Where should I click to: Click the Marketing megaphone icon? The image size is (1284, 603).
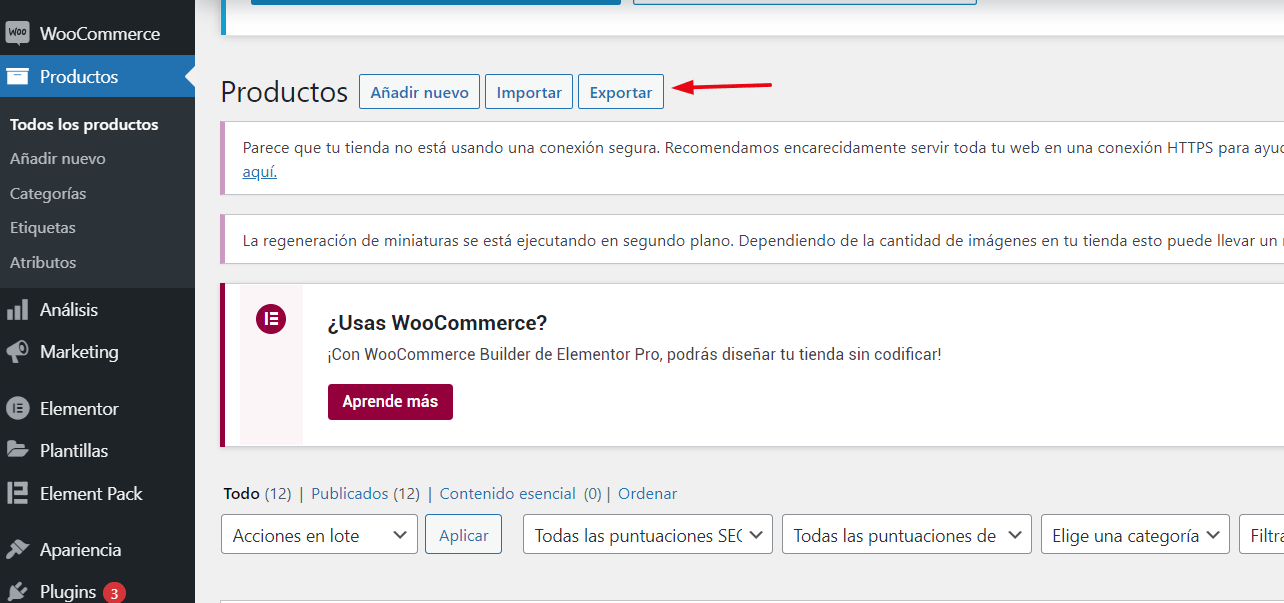(17, 352)
